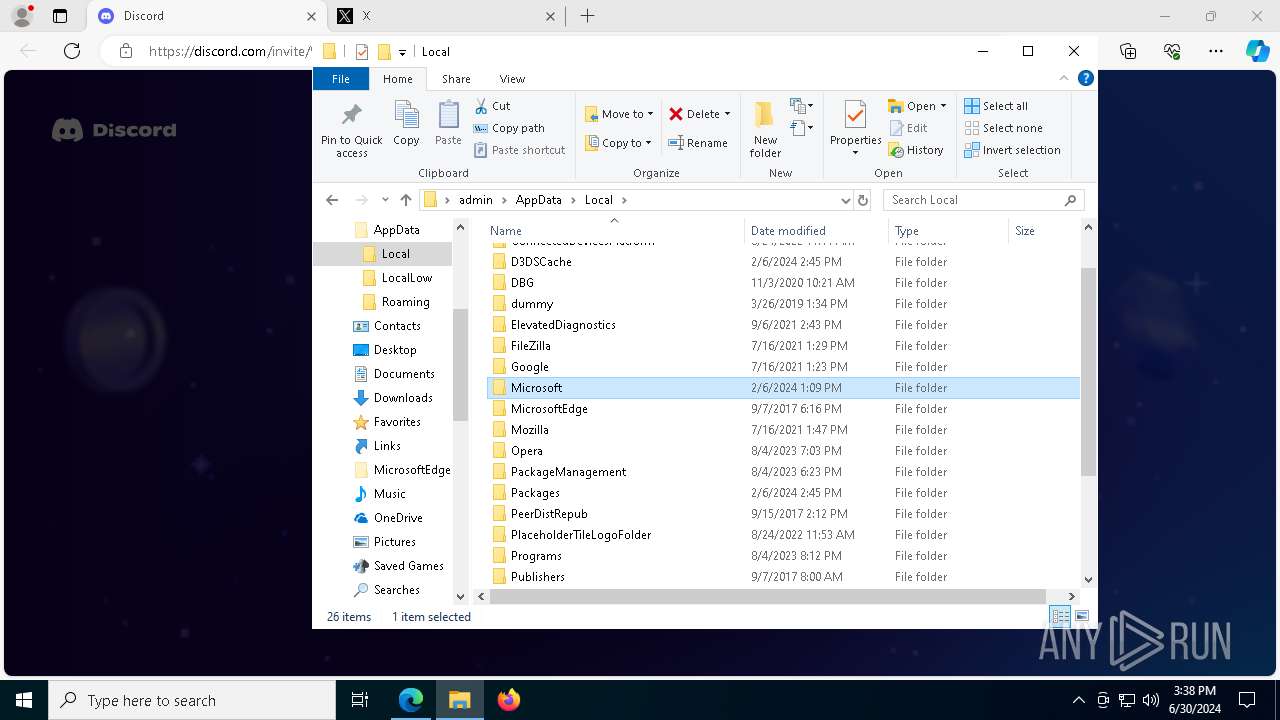Expand the Delete dropdown arrow
The width and height of the screenshot is (1280, 720).
click(x=727, y=114)
